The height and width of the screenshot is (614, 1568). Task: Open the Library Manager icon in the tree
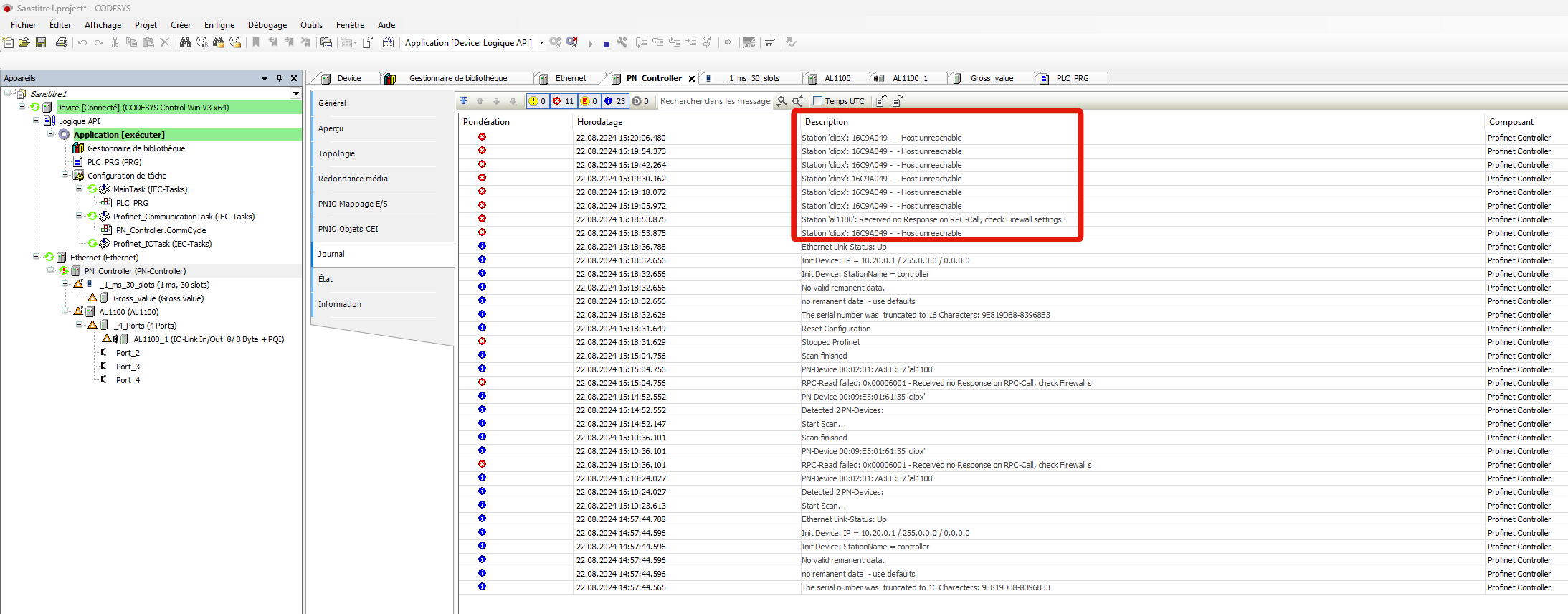(78, 148)
